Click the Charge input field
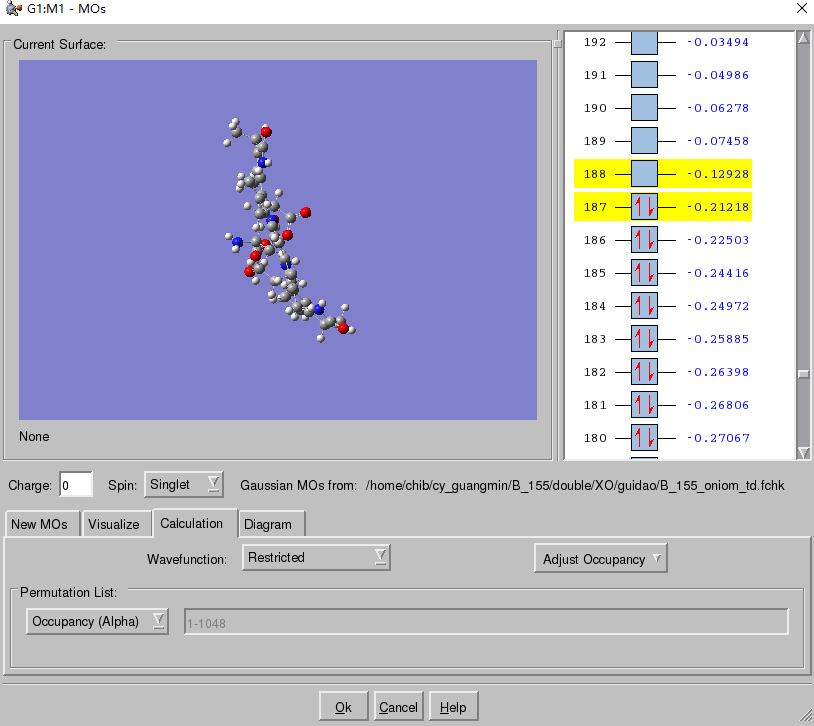Viewport: 814px width, 726px height. pos(76,485)
